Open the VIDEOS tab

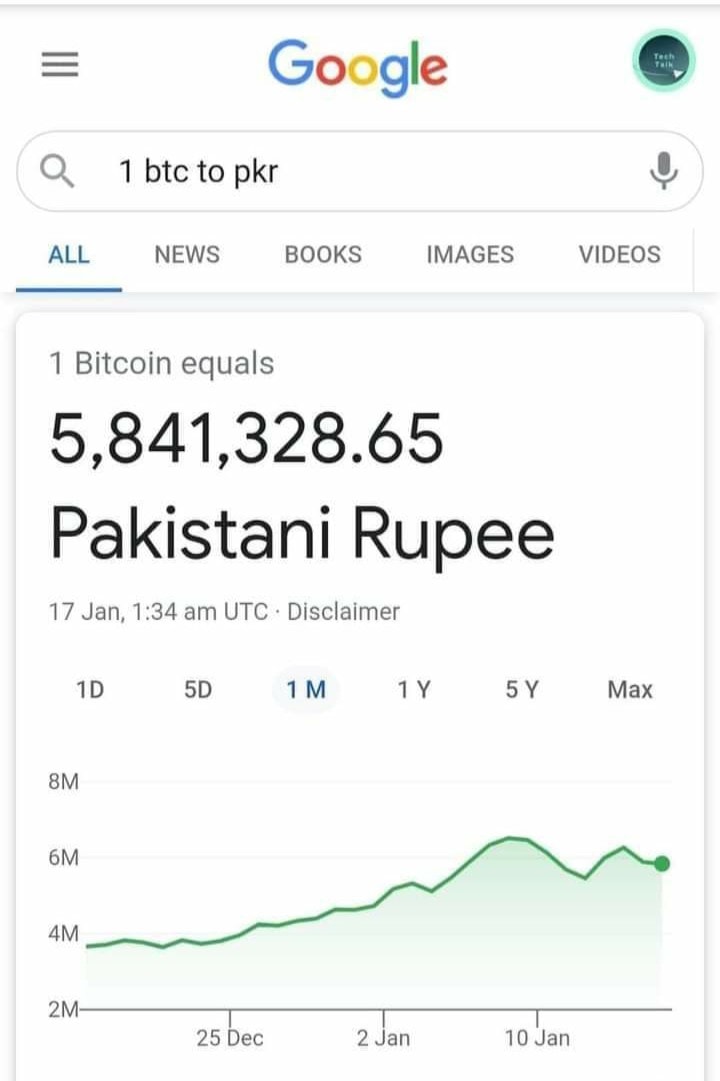point(619,254)
